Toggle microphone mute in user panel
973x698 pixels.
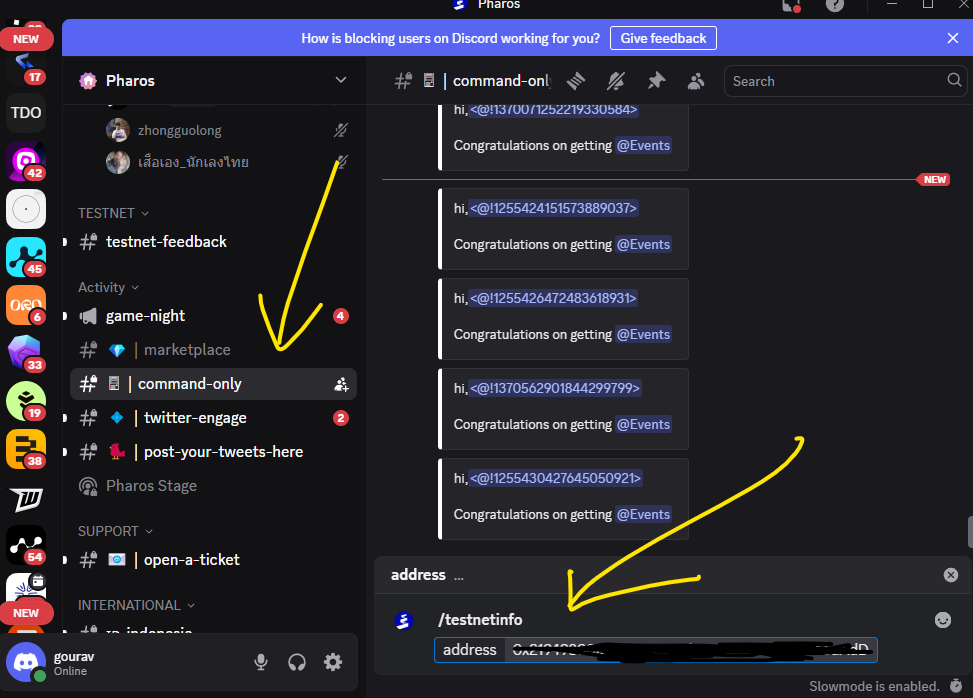[261, 662]
